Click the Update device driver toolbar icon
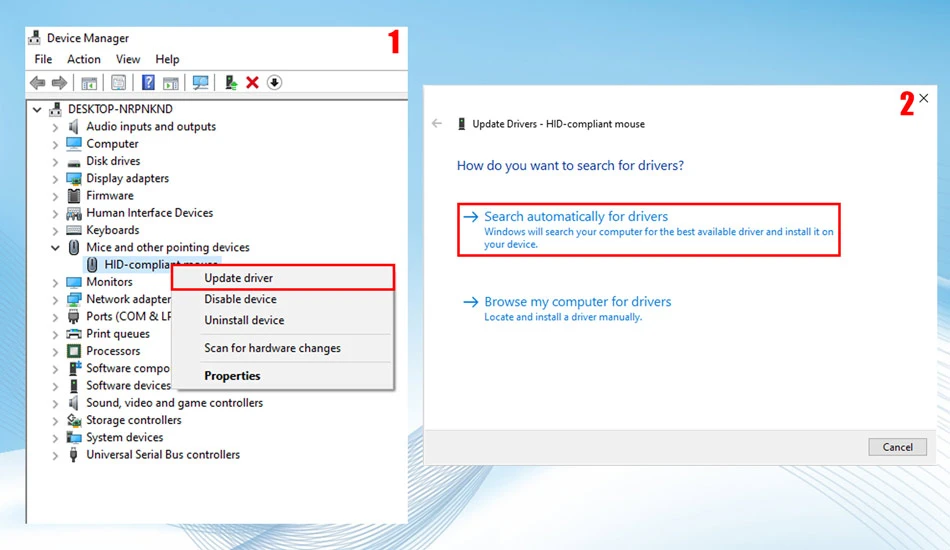 click(230, 82)
